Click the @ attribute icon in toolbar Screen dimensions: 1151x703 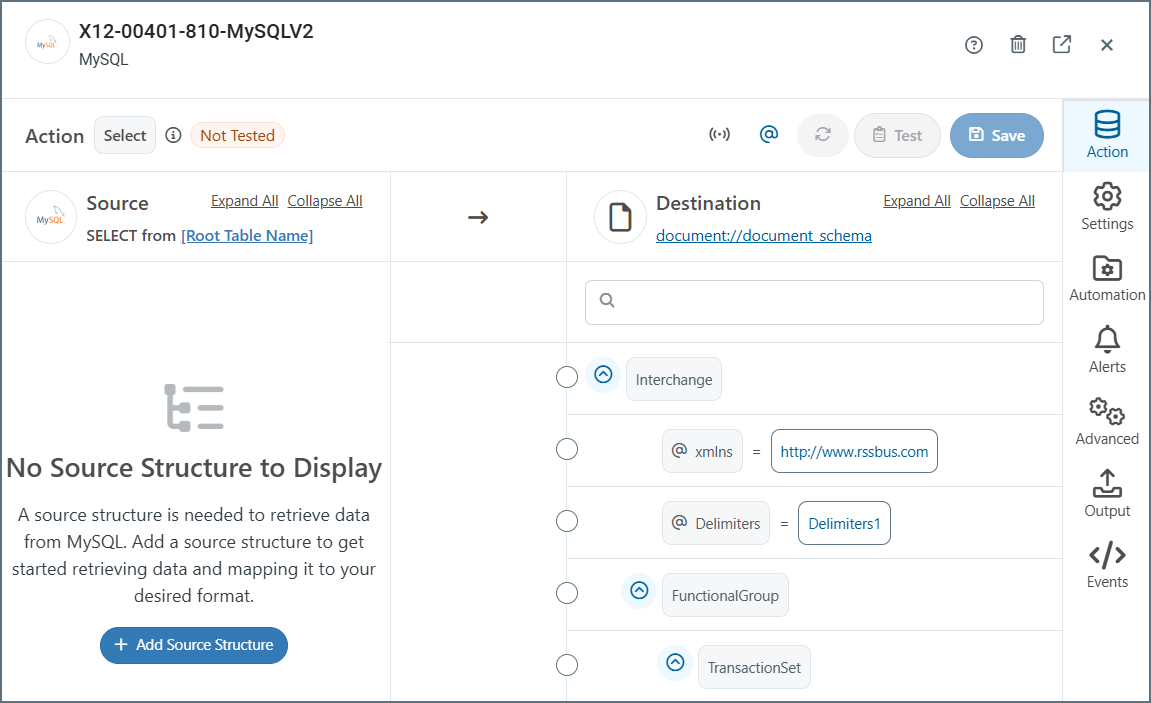pyautogui.click(x=769, y=135)
